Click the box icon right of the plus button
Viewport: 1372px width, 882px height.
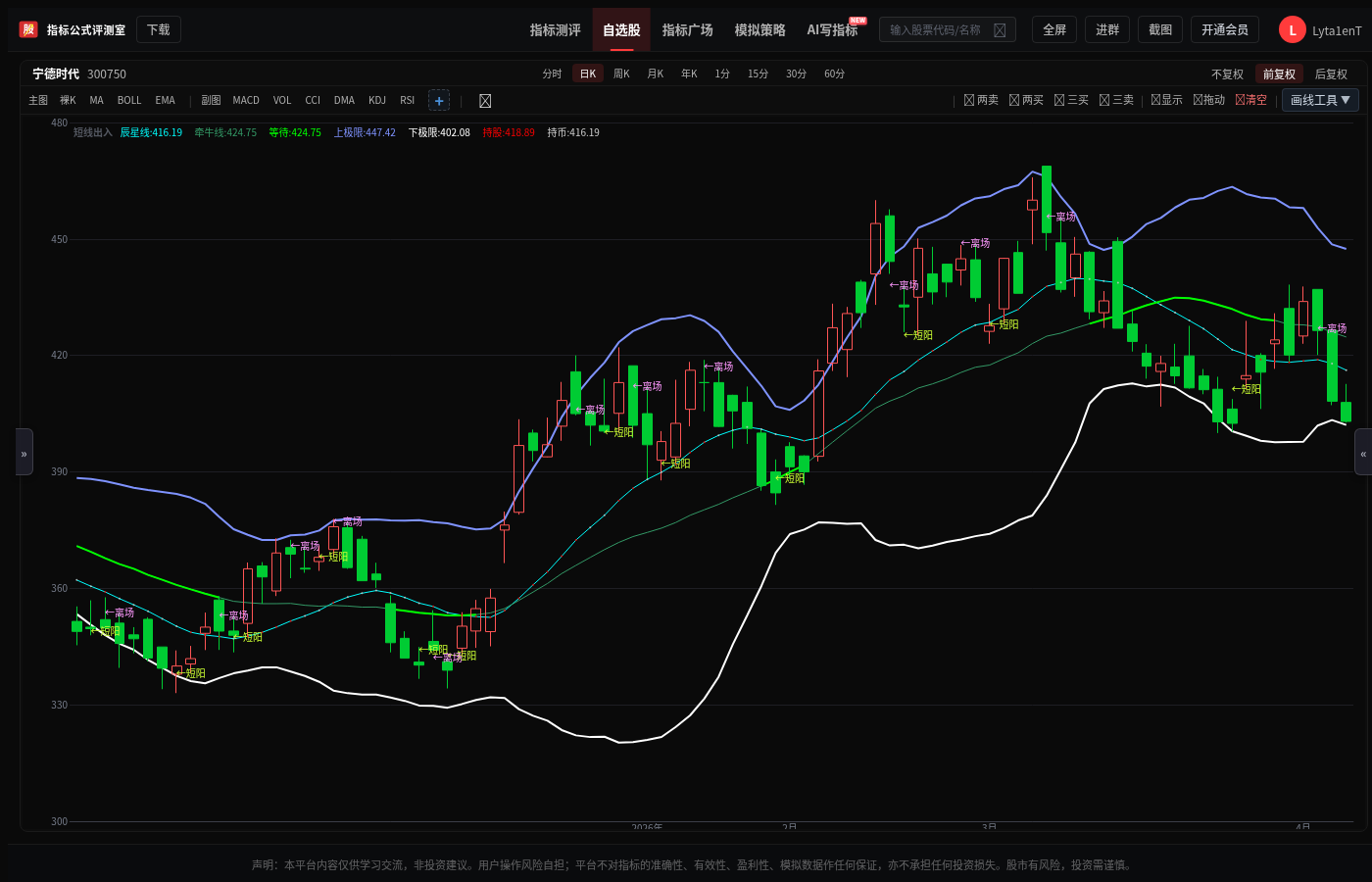click(485, 101)
